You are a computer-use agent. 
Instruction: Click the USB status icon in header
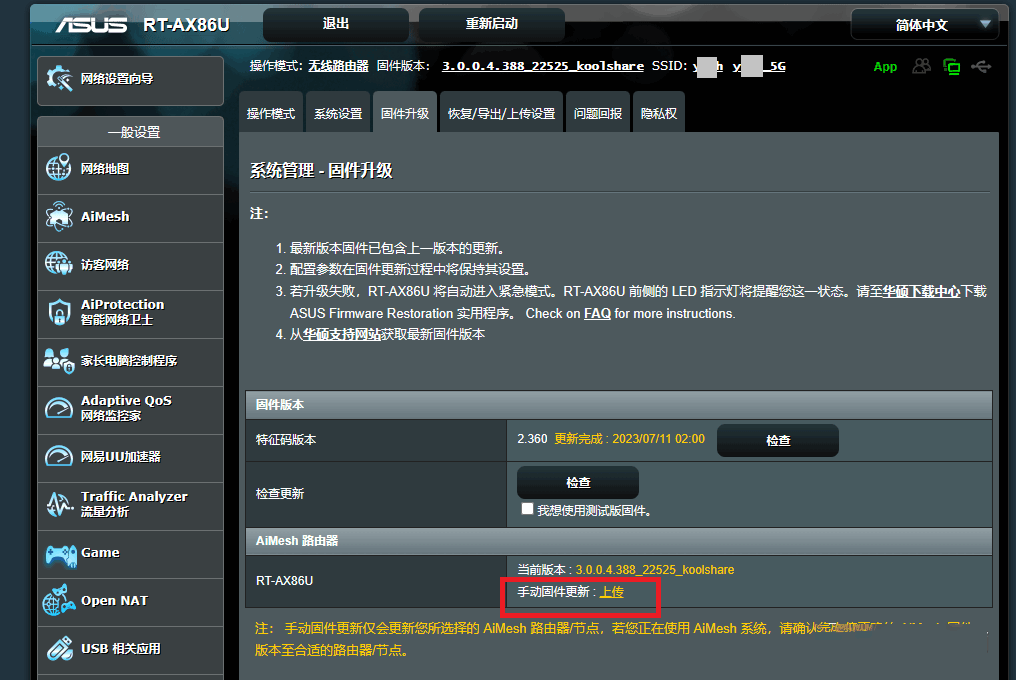[x=981, y=66]
